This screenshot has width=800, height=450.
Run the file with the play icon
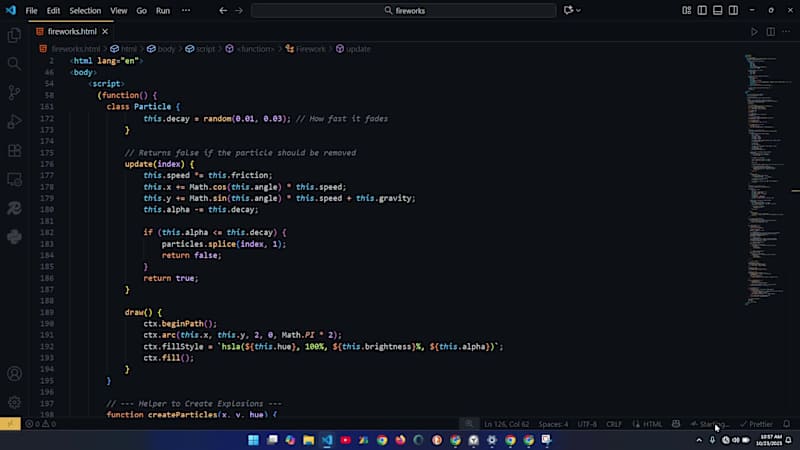coord(754,32)
